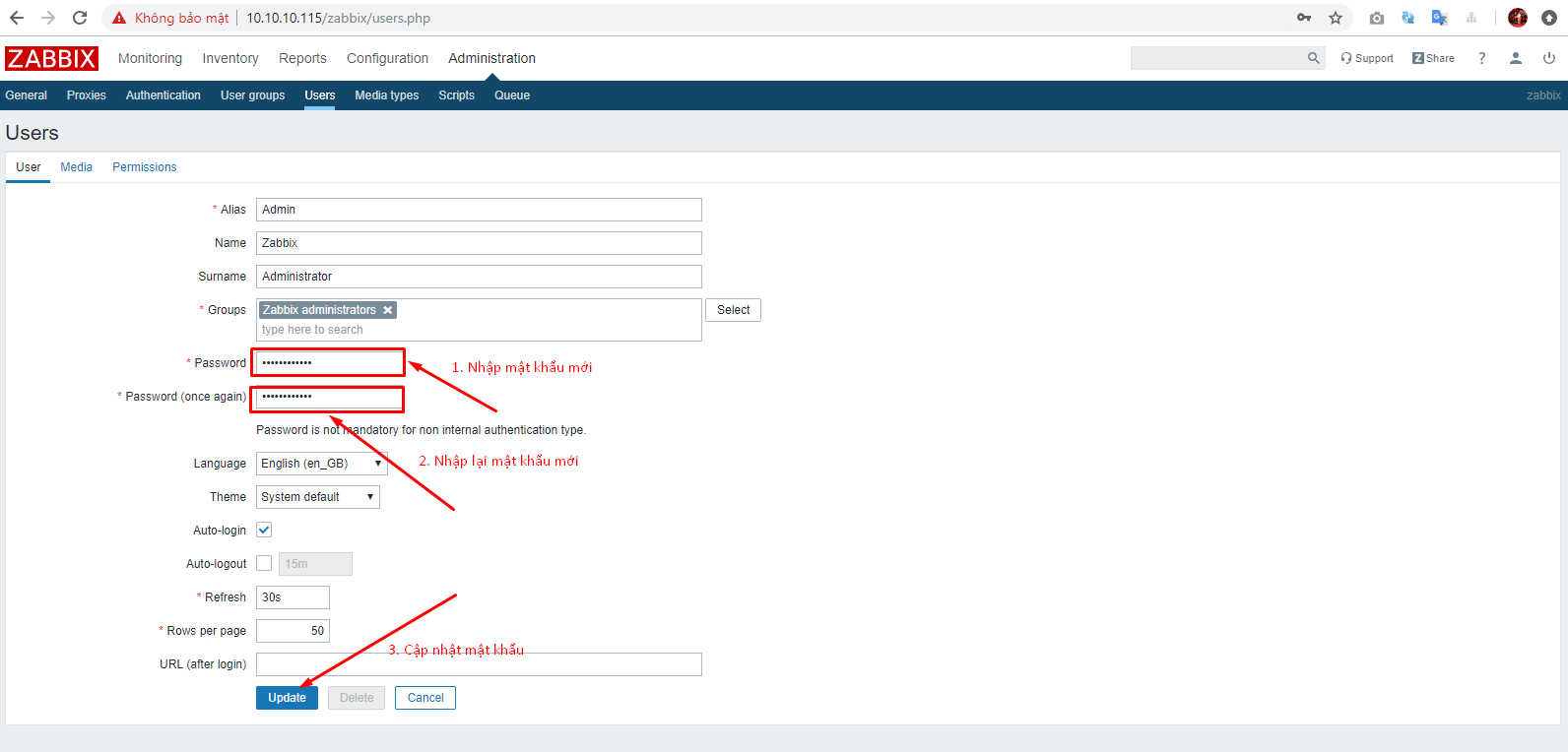Click the browser address bar URL
The image size is (1568, 752).
point(338,18)
